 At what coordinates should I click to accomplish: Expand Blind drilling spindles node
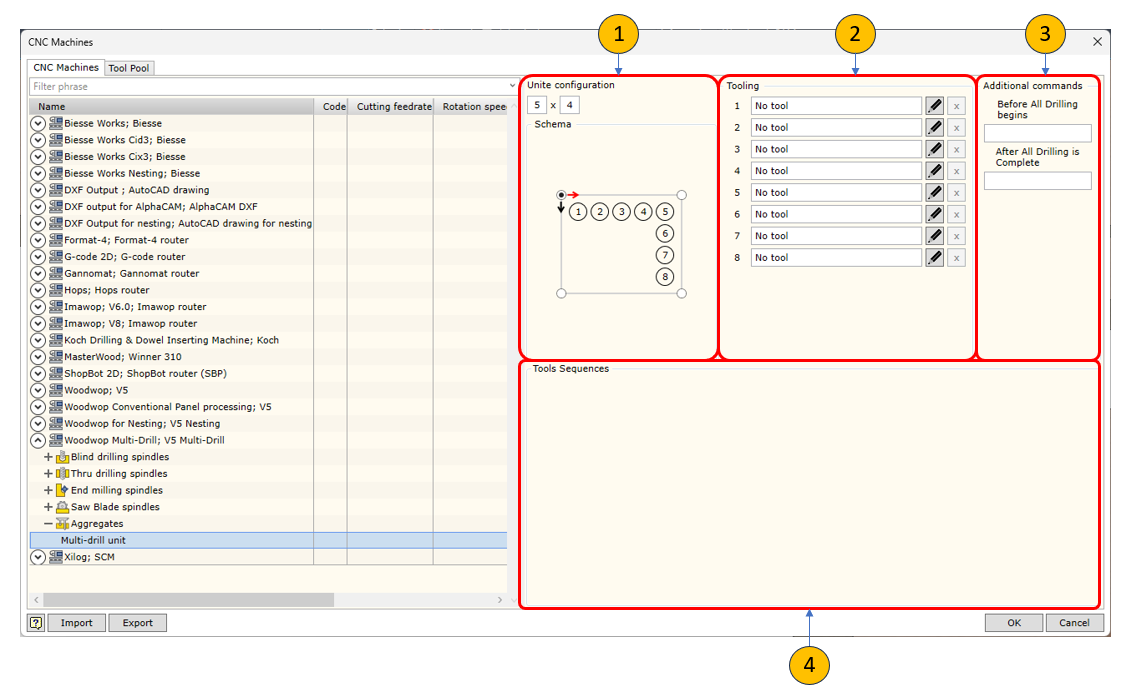tap(48, 457)
